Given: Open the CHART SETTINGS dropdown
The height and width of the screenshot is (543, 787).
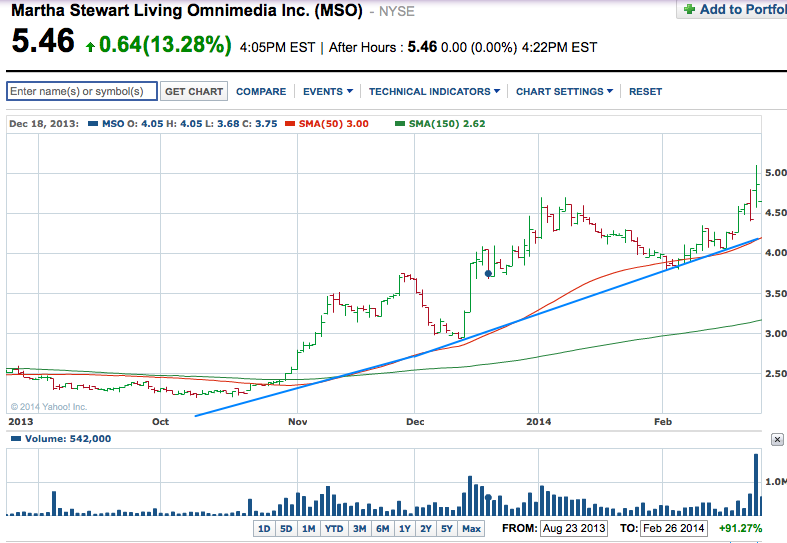Looking at the screenshot, I should click(564, 92).
